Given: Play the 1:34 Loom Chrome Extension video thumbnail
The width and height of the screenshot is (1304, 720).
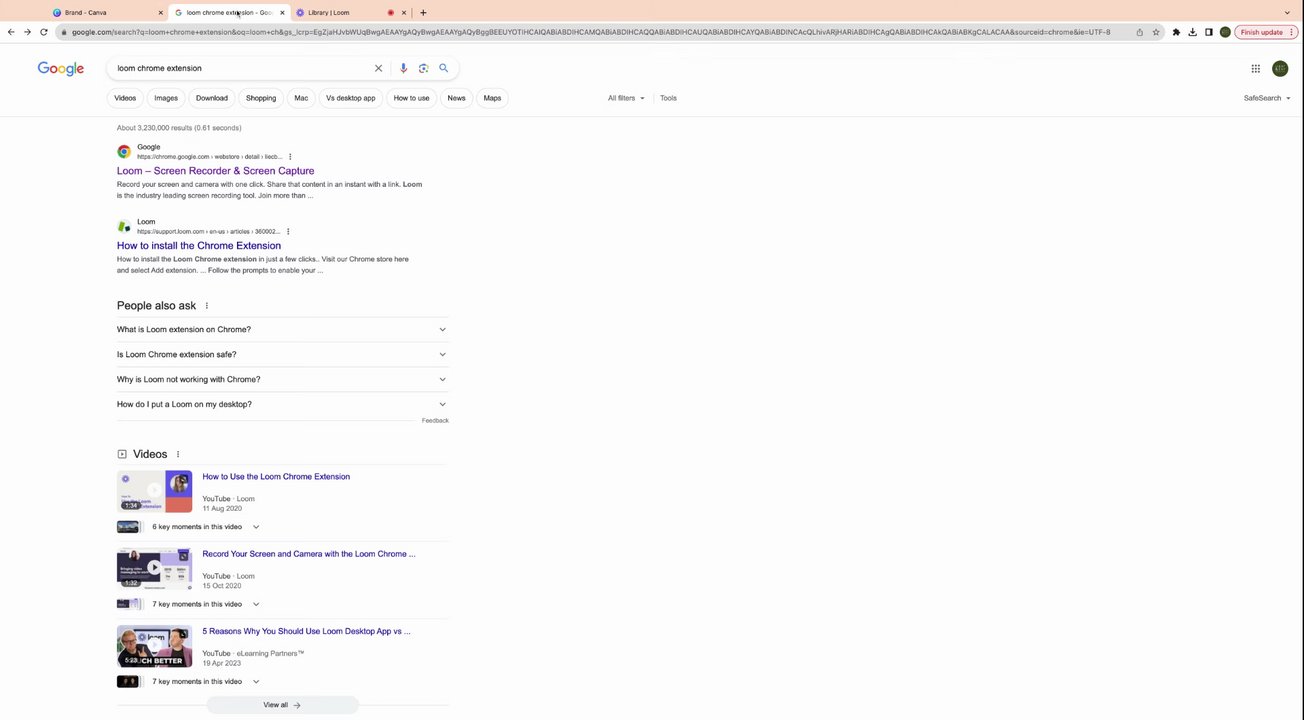Looking at the screenshot, I should point(154,491).
